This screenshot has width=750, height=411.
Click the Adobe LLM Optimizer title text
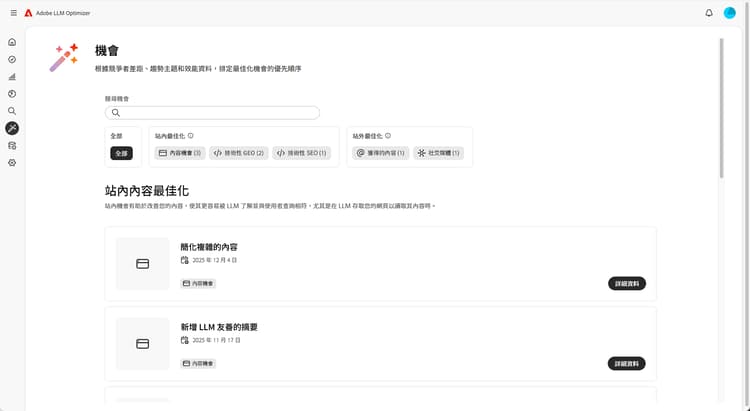[x=63, y=13]
